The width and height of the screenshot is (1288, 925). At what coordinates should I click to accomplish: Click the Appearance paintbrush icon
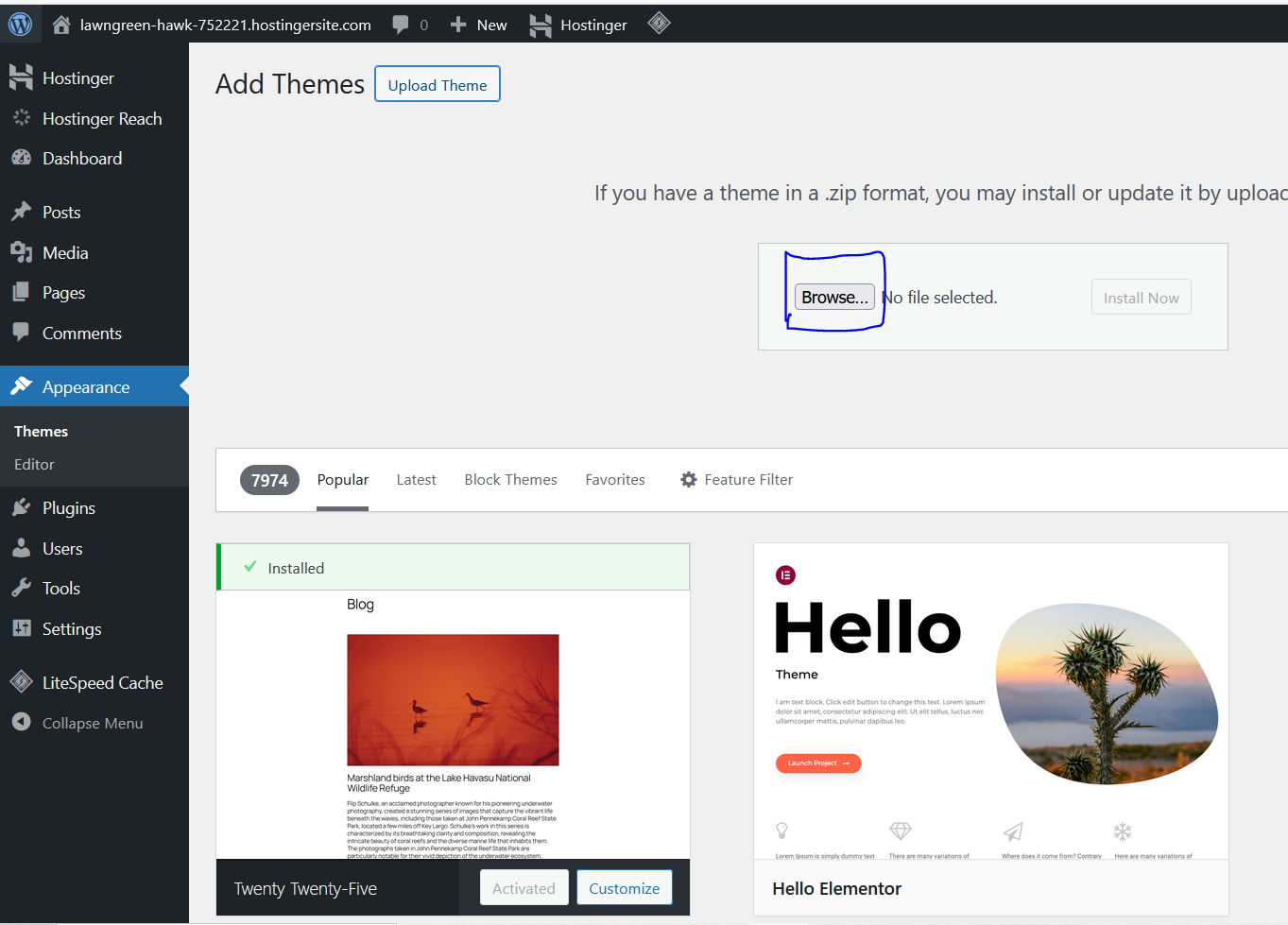pyautogui.click(x=21, y=386)
